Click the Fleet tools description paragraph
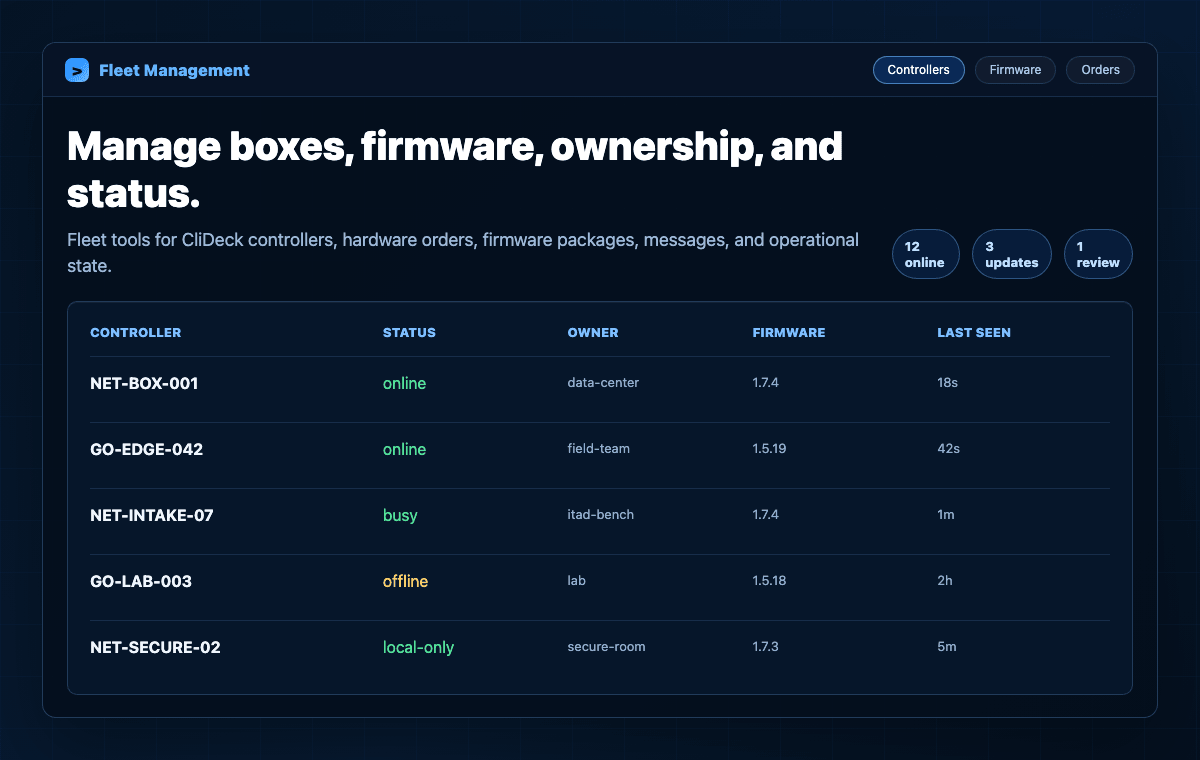The height and width of the screenshot is (760, 1200). tap(463, 254)
